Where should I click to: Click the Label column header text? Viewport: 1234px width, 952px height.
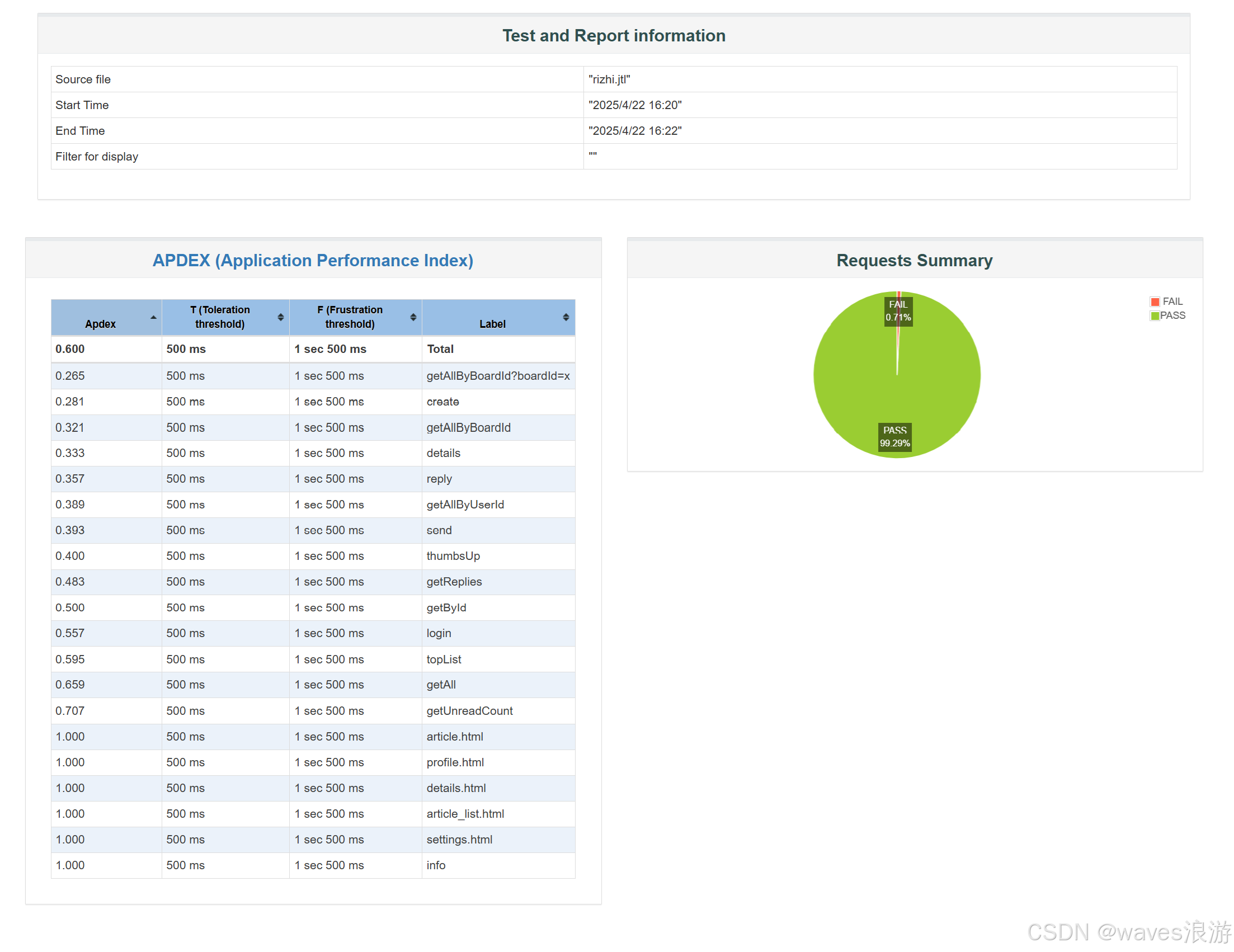pos(492,324)
